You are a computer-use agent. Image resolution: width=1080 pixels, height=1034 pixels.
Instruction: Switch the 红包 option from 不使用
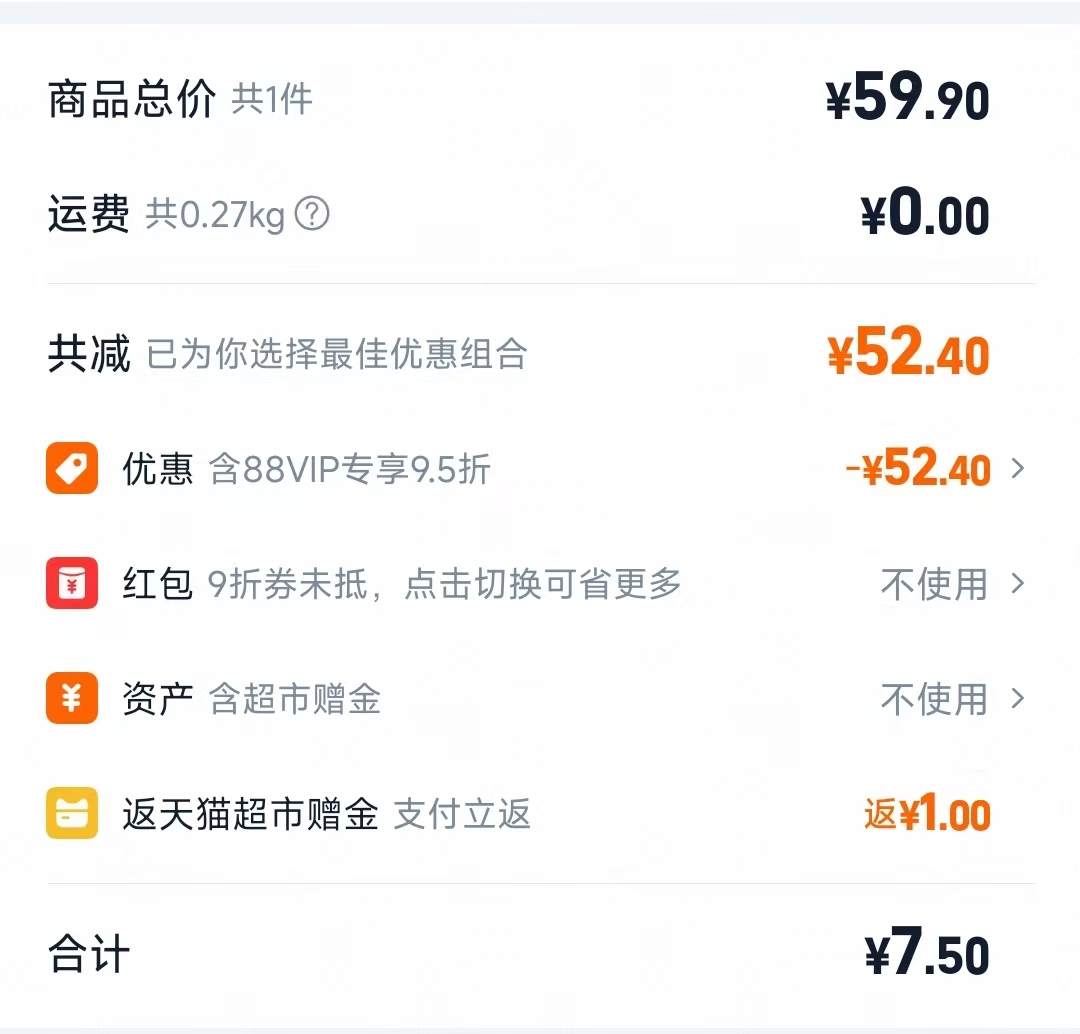tap(934, 585)
